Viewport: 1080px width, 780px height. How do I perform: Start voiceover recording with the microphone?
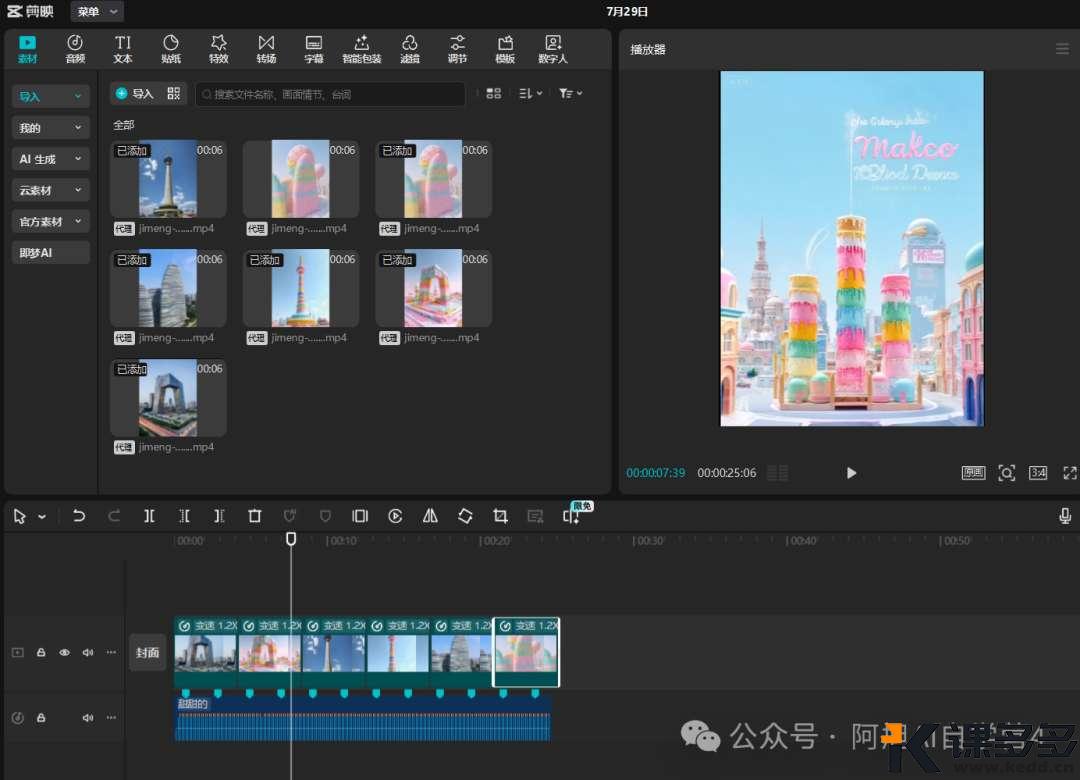1065,515
